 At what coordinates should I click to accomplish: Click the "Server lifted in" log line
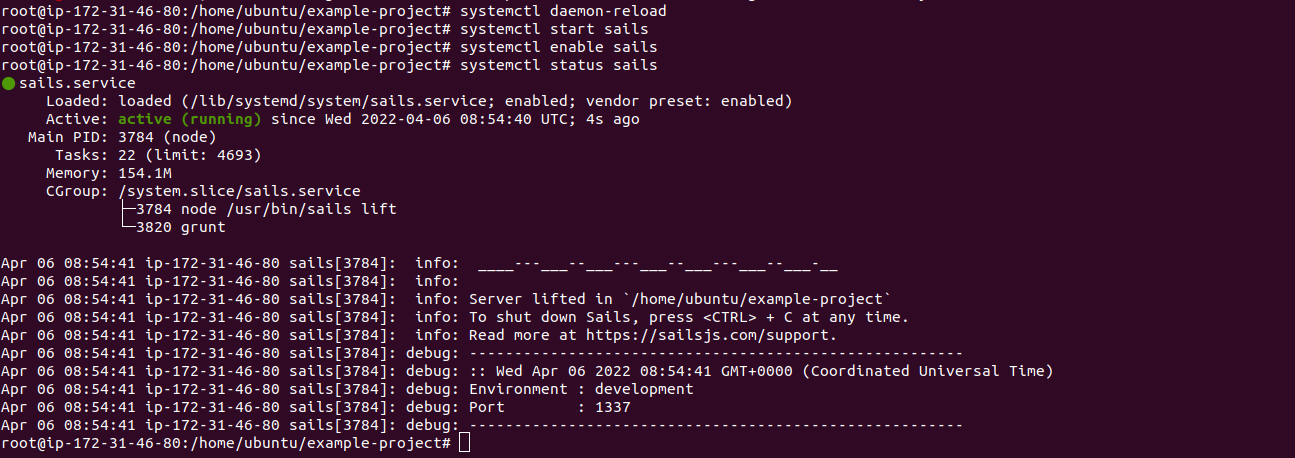680,299
